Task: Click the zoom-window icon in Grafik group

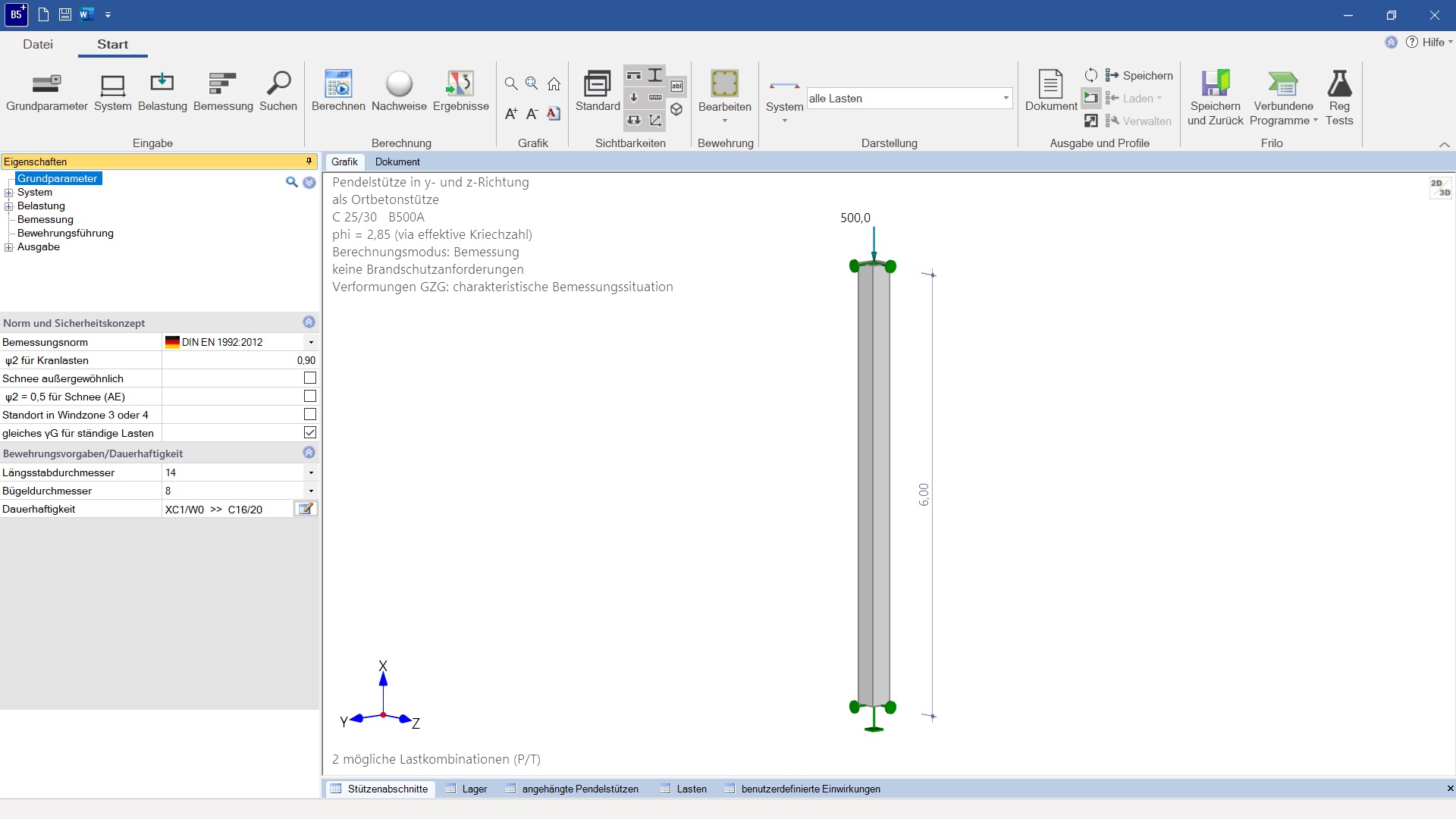Action: pyautogui.click(x=532, y=83)
